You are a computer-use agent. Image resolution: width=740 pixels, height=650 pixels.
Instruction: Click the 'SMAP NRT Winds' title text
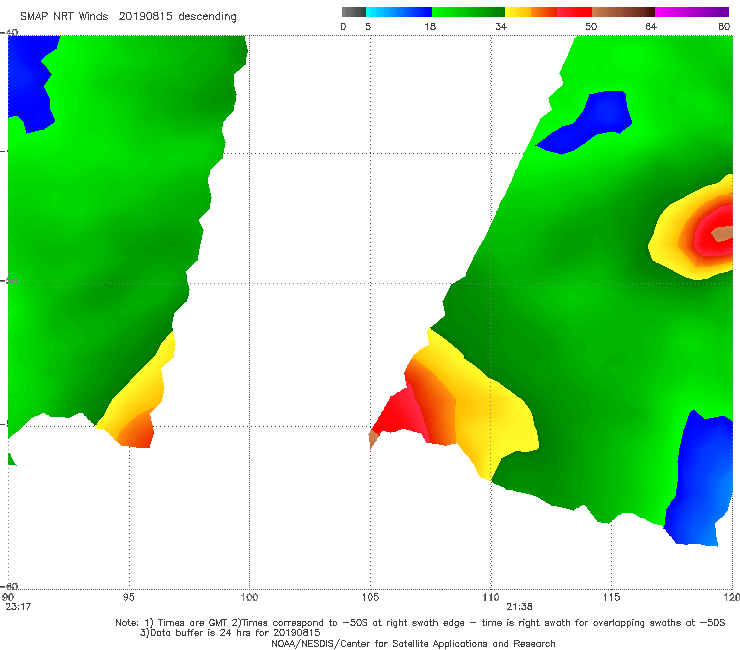coord(64,16)
